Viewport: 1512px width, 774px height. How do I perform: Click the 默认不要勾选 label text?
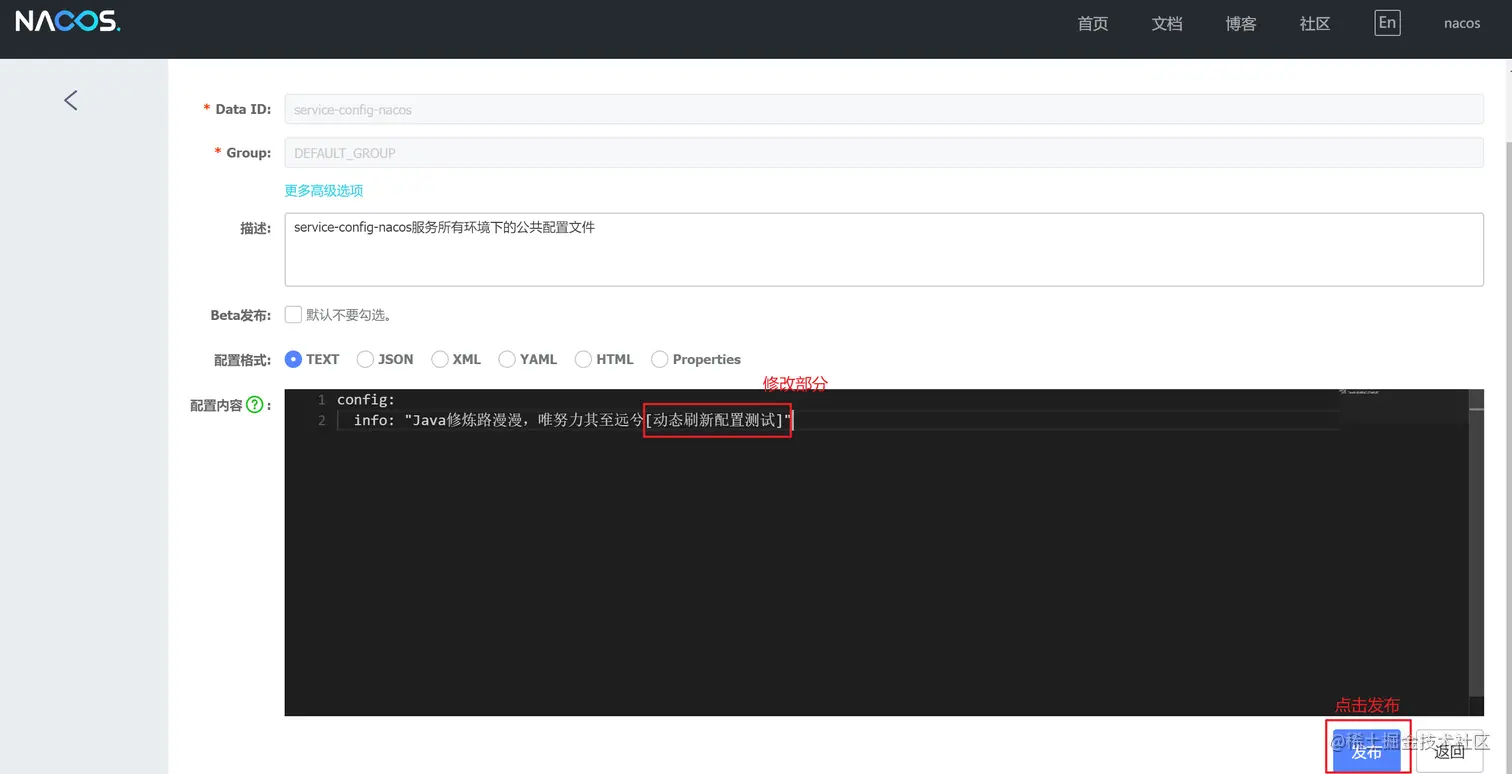click(x=348, y=315)
